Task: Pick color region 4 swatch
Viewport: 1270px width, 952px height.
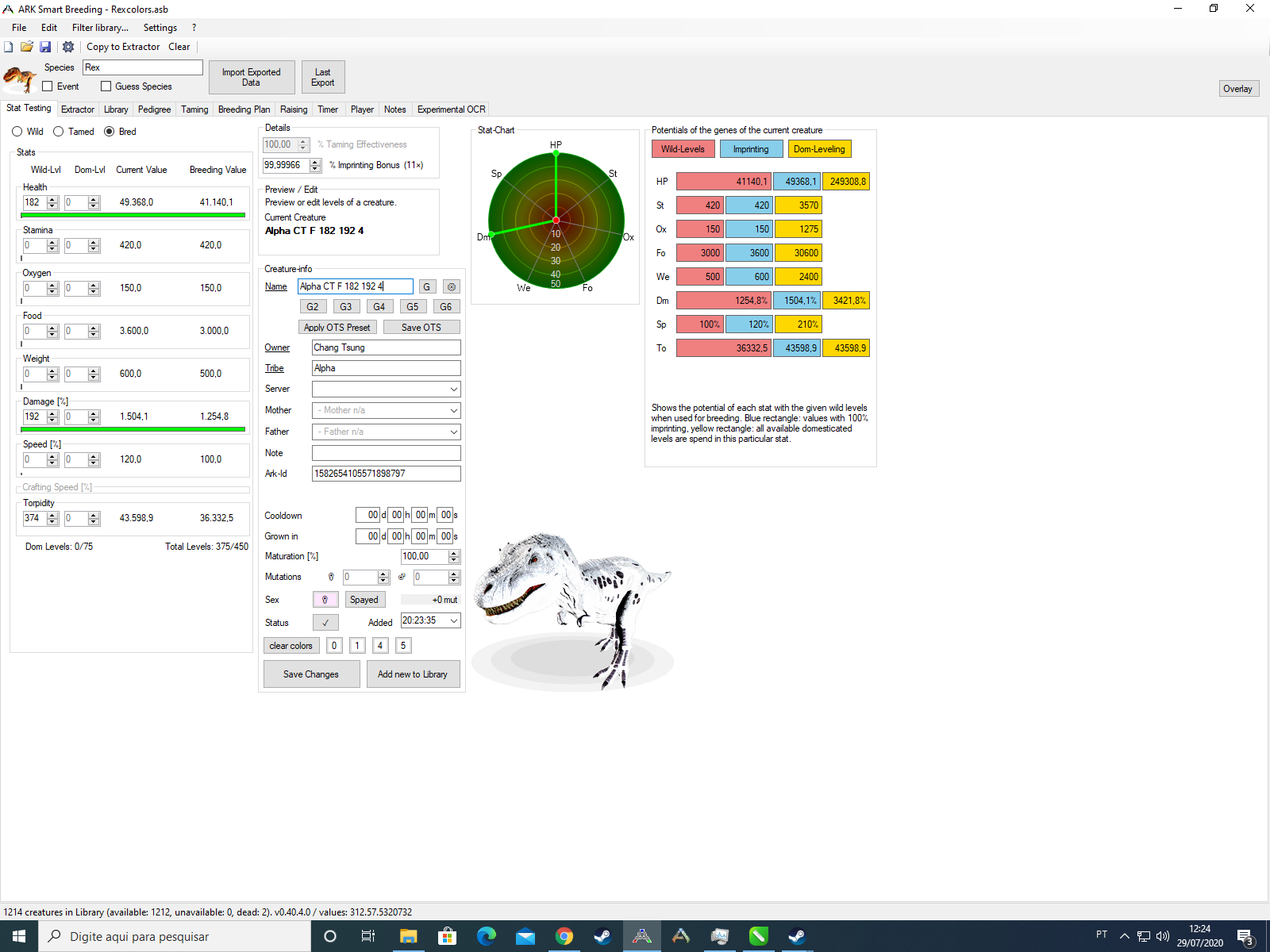Action: point(380,646)
